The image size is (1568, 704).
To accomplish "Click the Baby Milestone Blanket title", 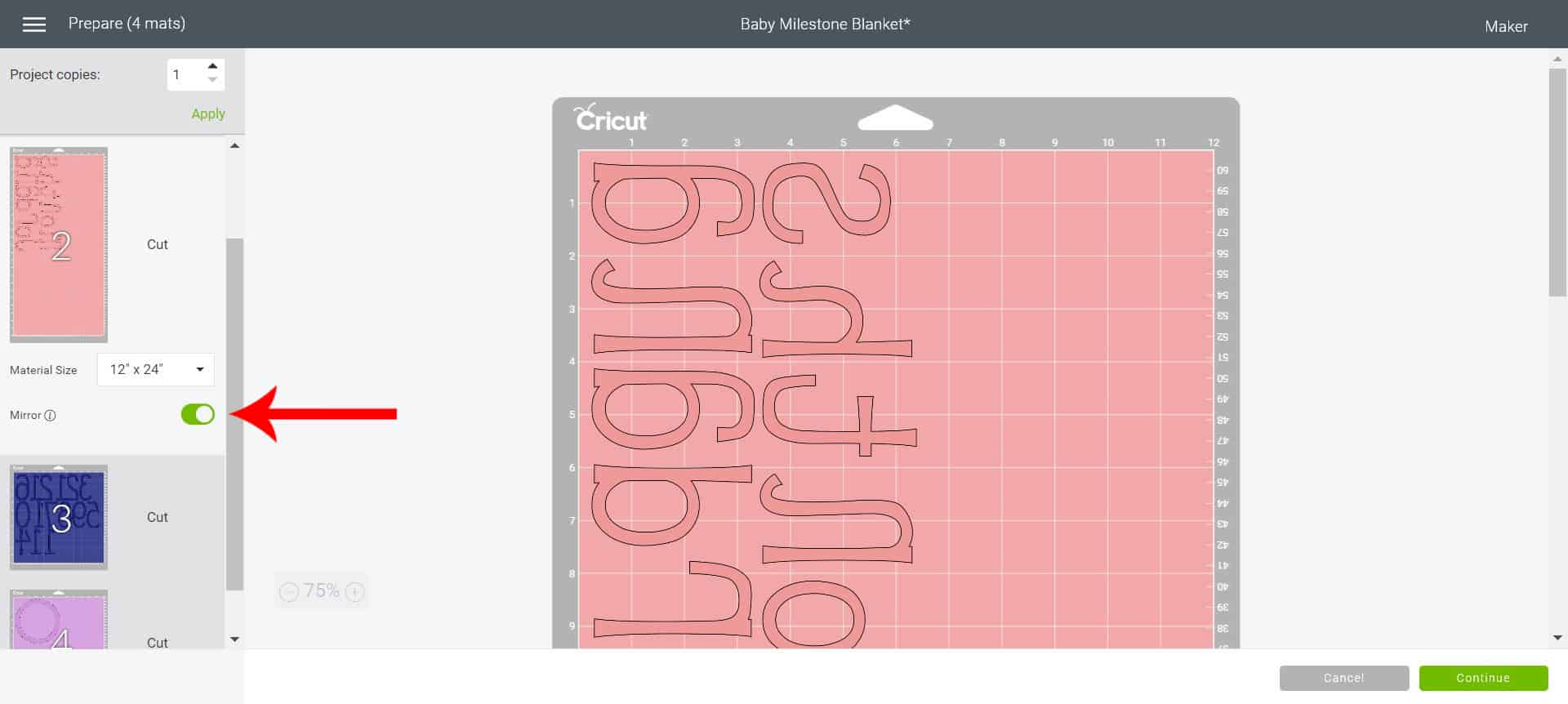I will pyautogui.click(x=825, y=25).
